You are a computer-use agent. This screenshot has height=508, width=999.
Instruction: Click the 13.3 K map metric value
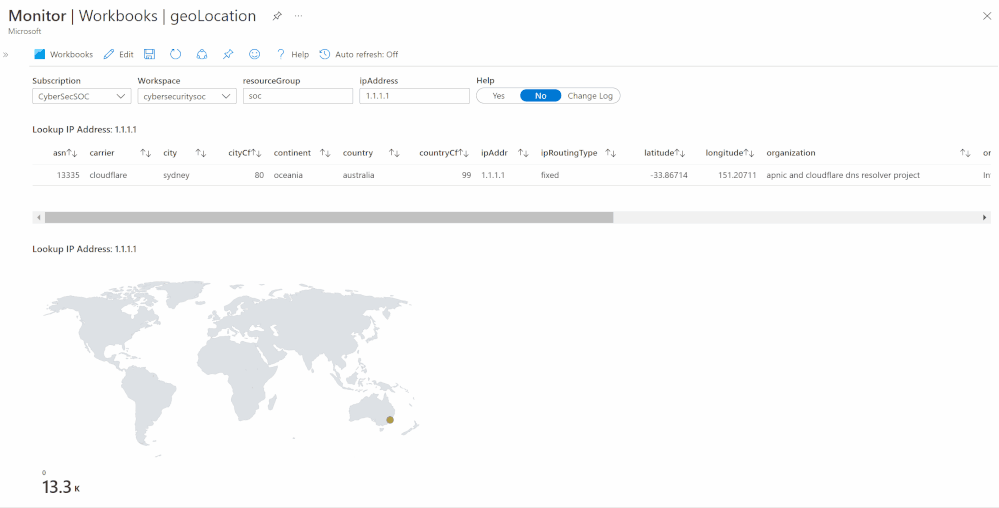tap(61, 488)
